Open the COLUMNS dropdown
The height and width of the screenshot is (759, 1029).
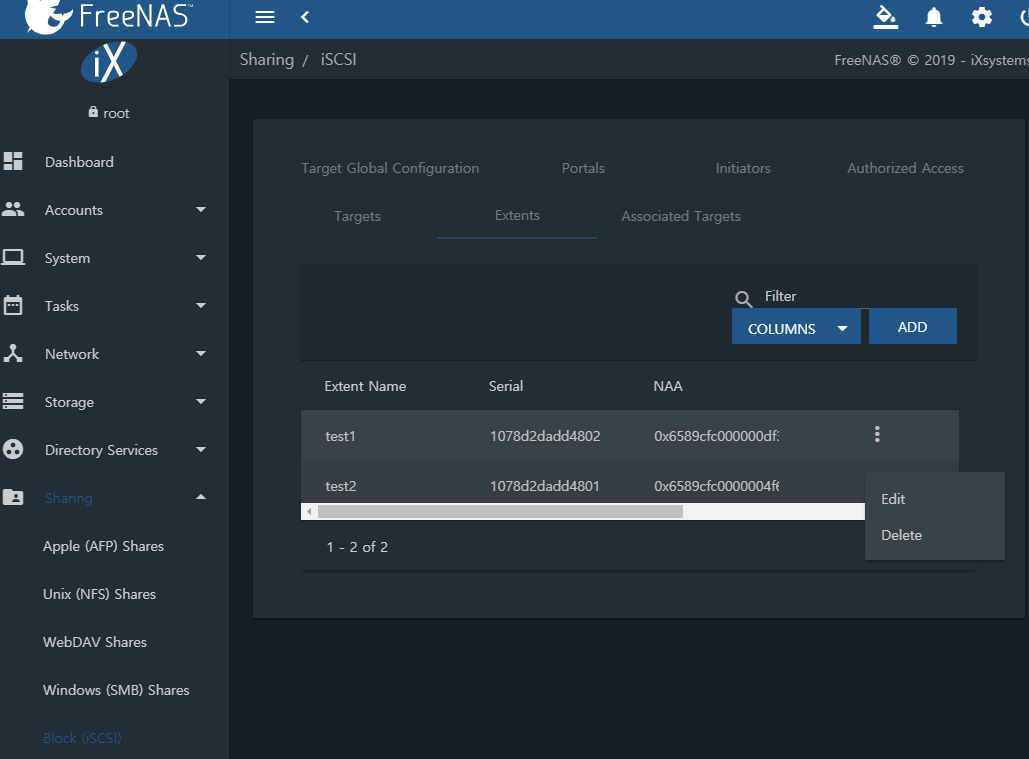(796, 327)
